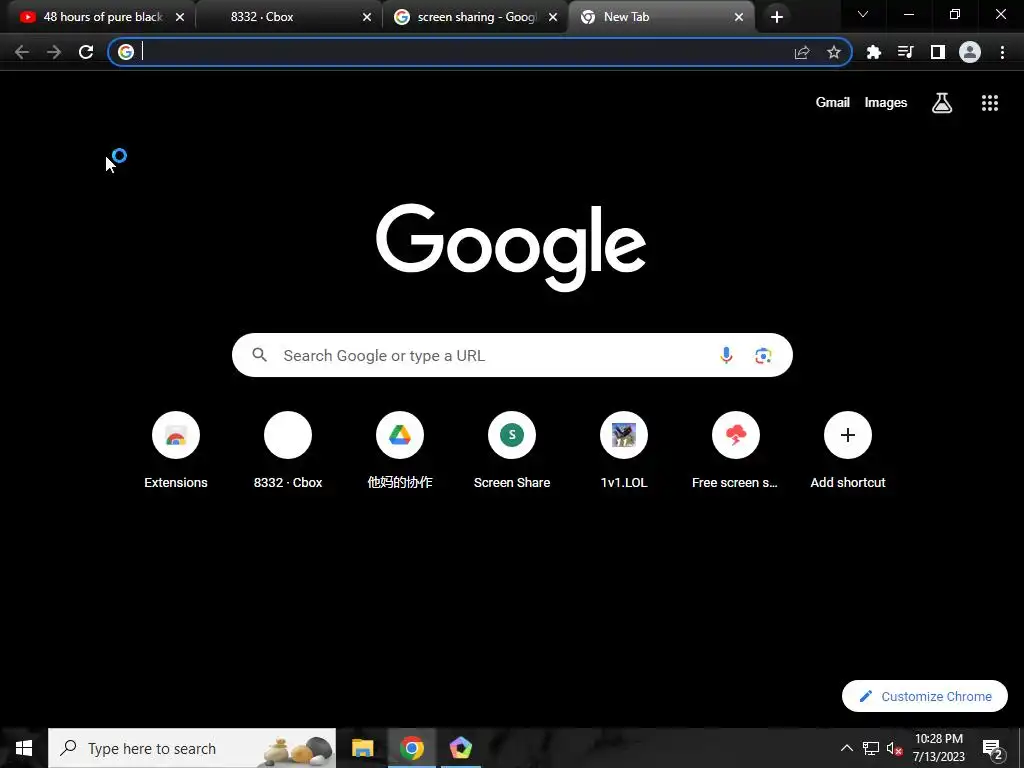Click the taskbar Type here to search box

192,748
